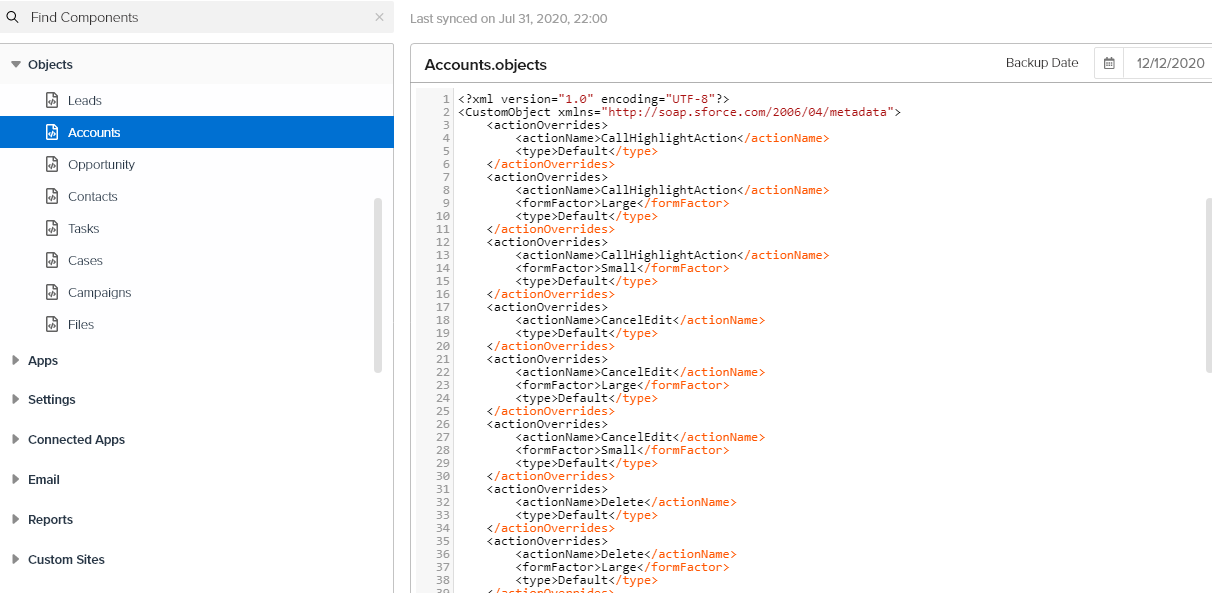Click the search magnifier icon
Image resolution: width=1212 pixels, height=593 pixels.
point(13,17)
